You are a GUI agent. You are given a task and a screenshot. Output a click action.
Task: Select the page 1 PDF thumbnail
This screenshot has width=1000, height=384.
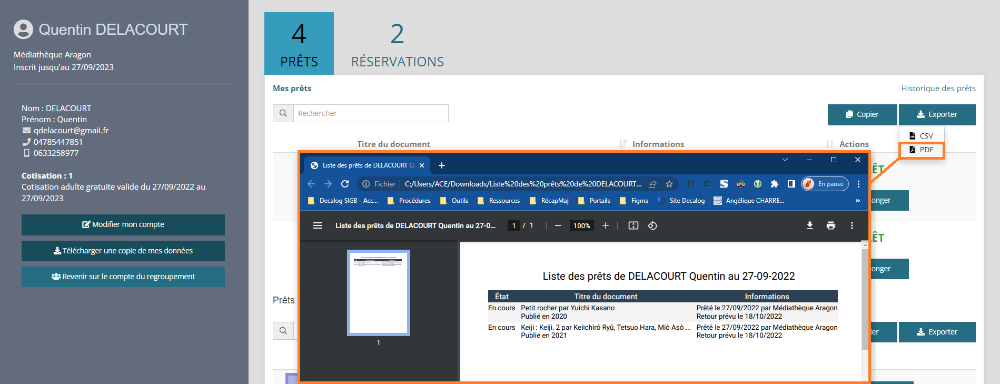(x=378, y=293)
